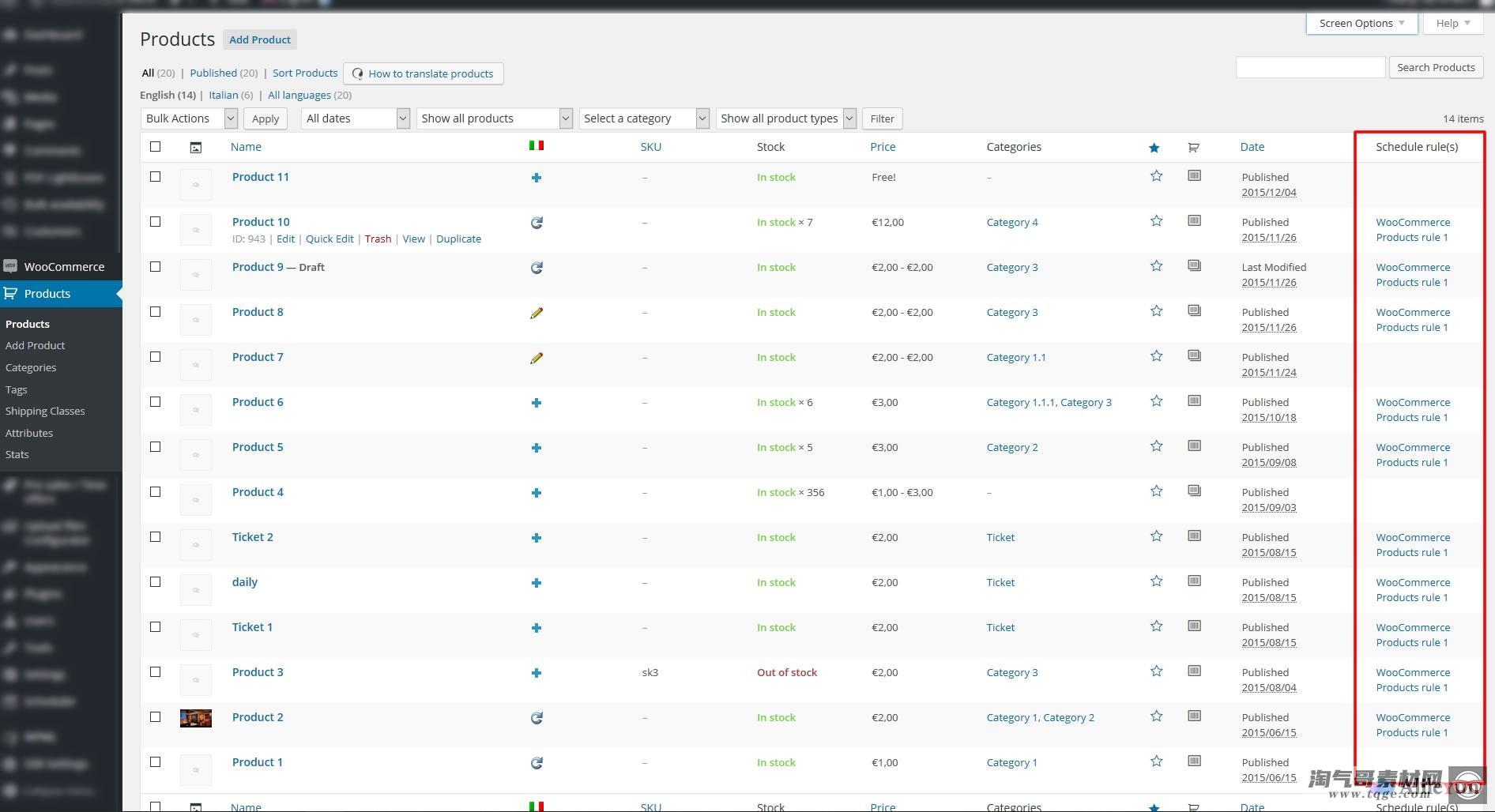Screen dimensions: 1495x812
Task: Open the All dates dropdown
Action: click(356, 118)
